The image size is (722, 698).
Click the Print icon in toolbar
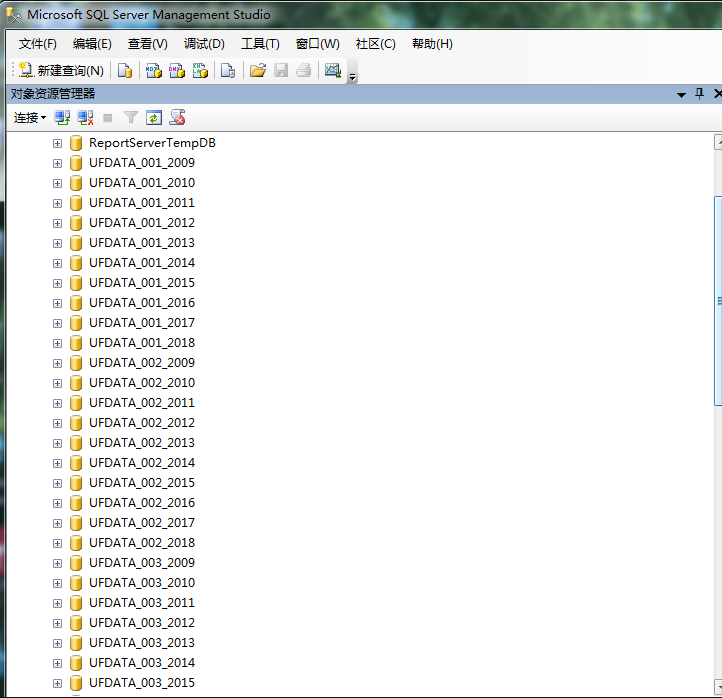coord(304,70)
